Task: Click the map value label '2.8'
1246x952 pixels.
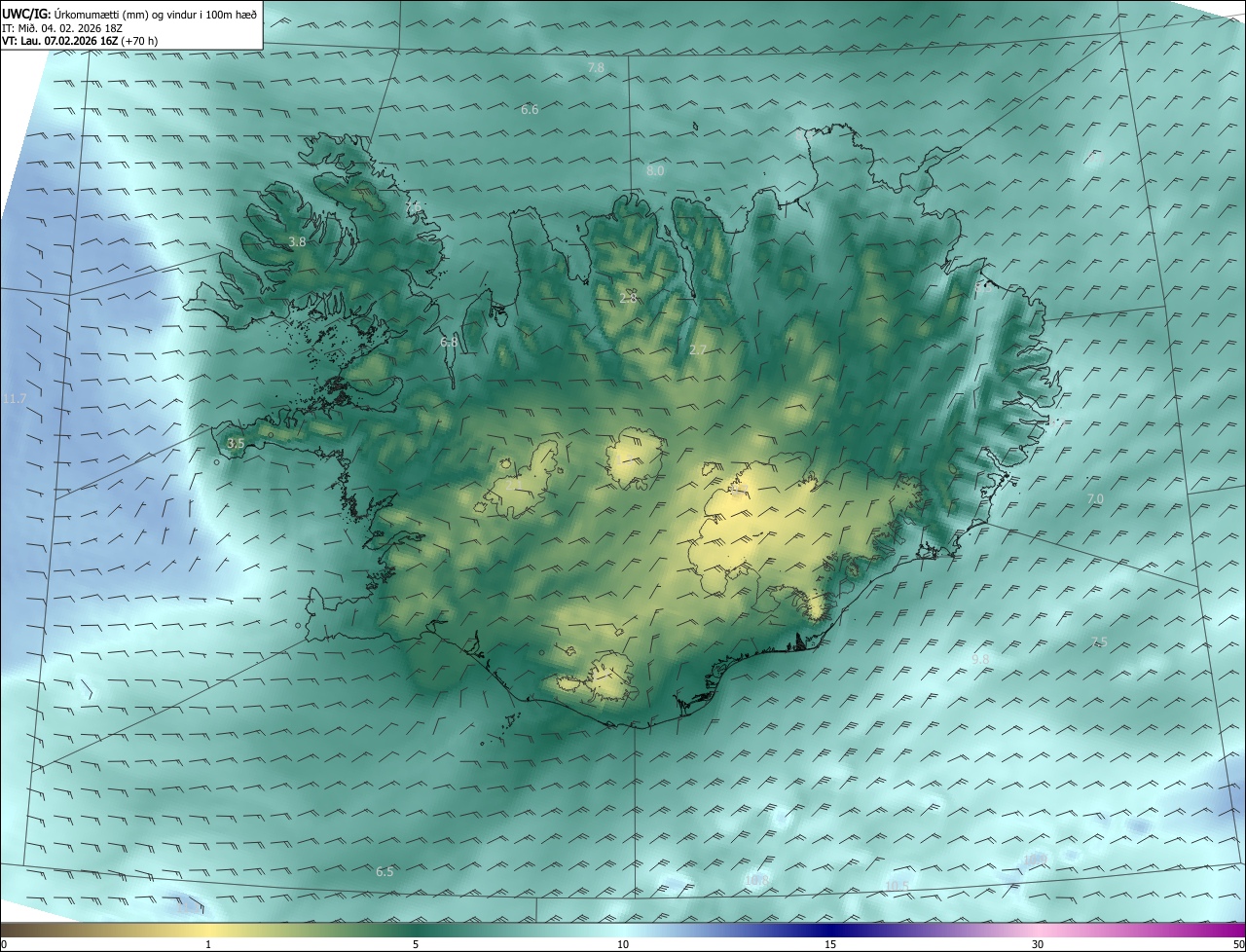Action: [x=628, y=298]
